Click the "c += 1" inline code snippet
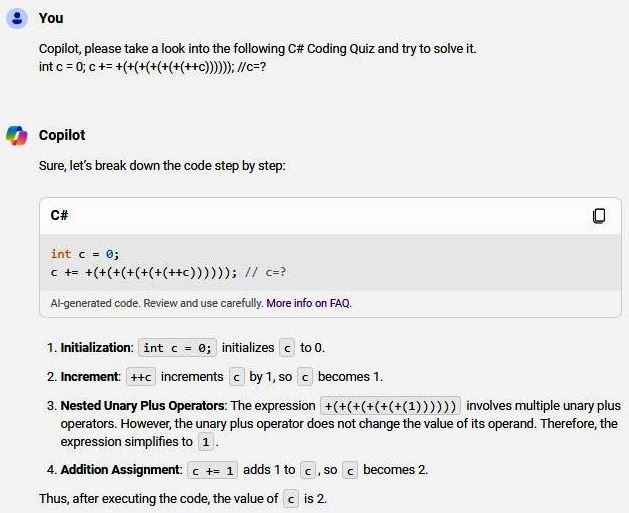This screenshot has width=629, height=513. click(213, 470)
